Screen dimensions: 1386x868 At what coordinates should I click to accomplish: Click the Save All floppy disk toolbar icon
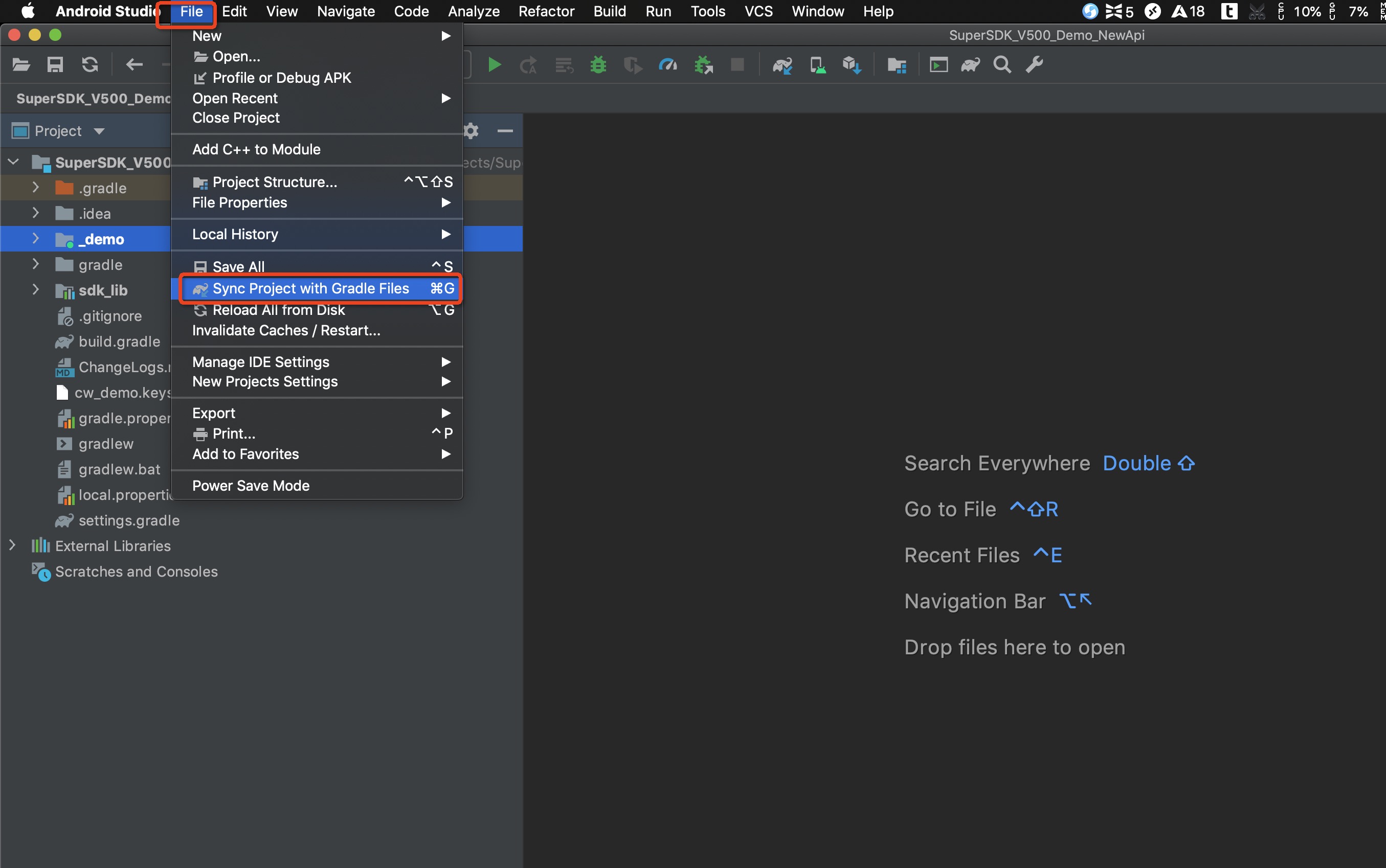(55, 65)
